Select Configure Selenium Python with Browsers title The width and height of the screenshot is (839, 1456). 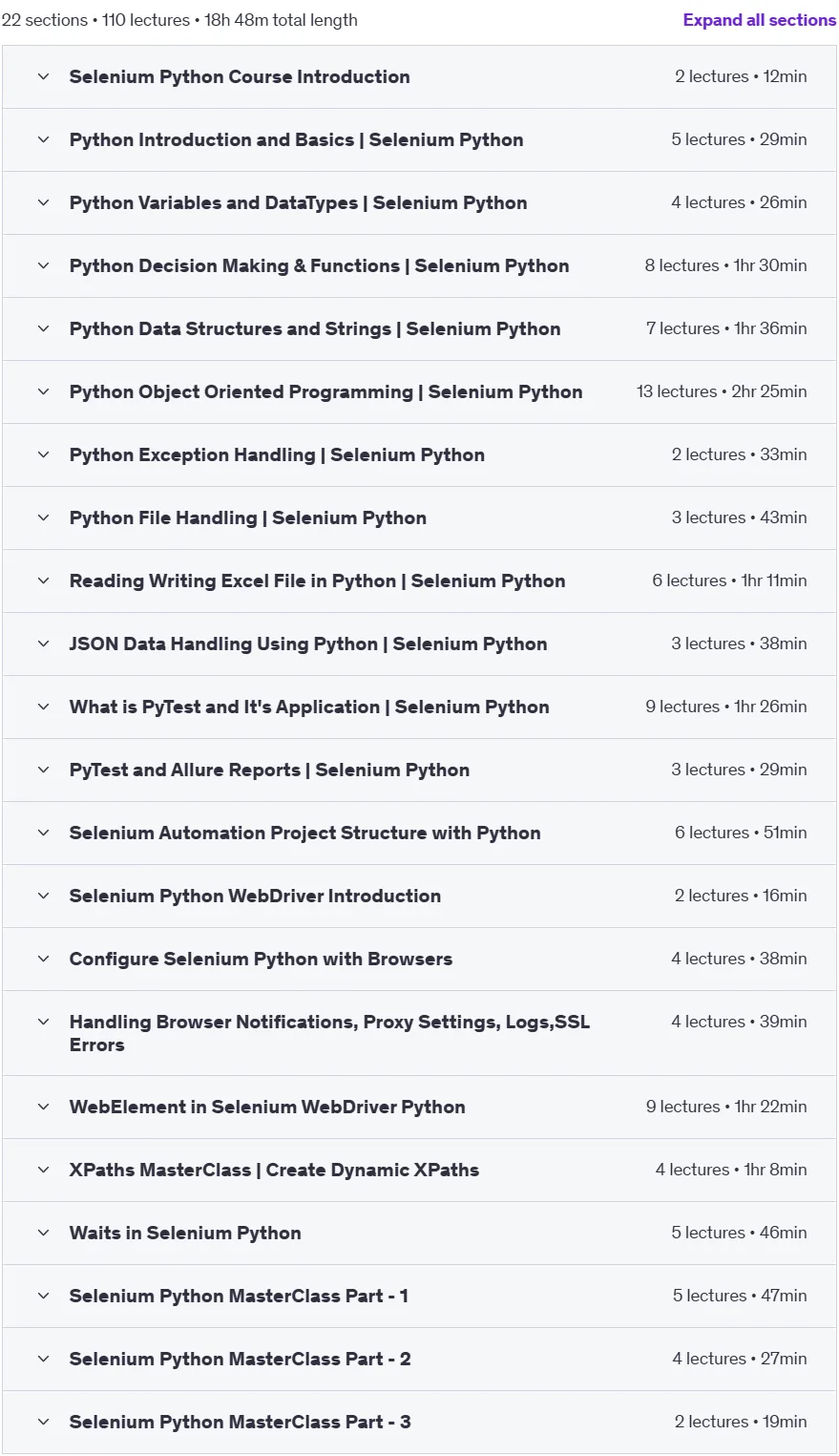pos(261,959)
